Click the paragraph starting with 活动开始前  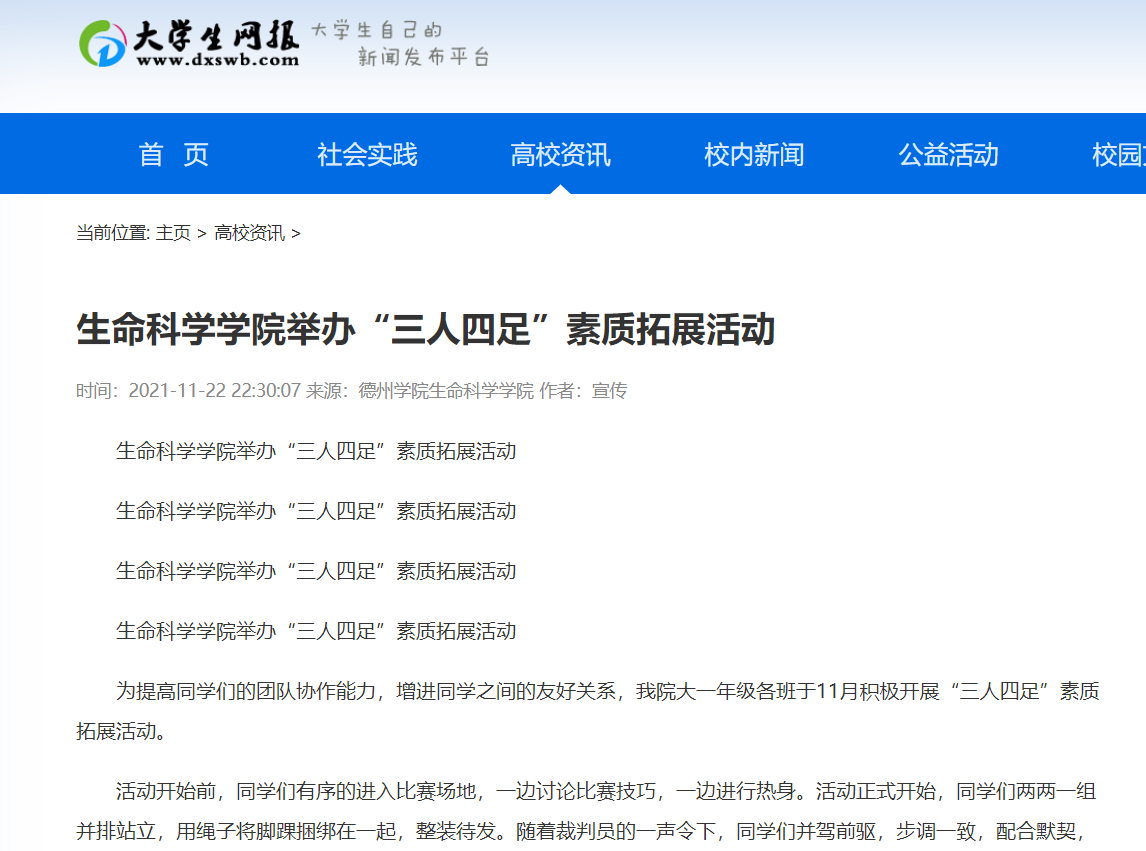coord(588,811)
